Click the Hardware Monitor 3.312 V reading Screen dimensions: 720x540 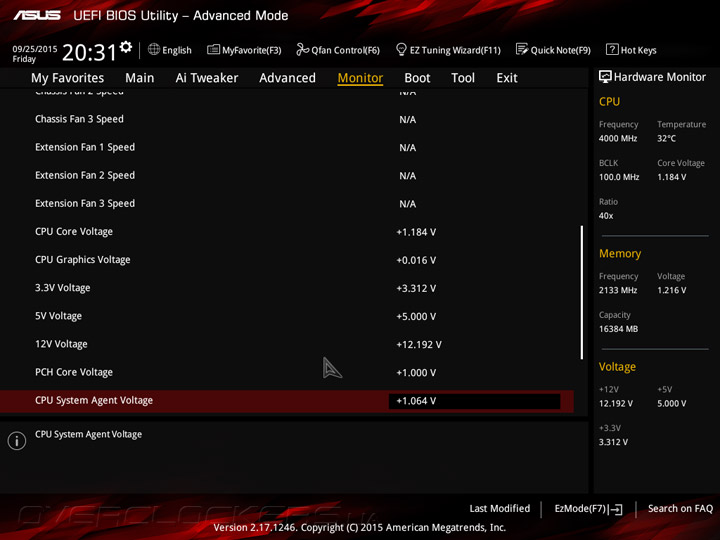[x=613, y=442]
